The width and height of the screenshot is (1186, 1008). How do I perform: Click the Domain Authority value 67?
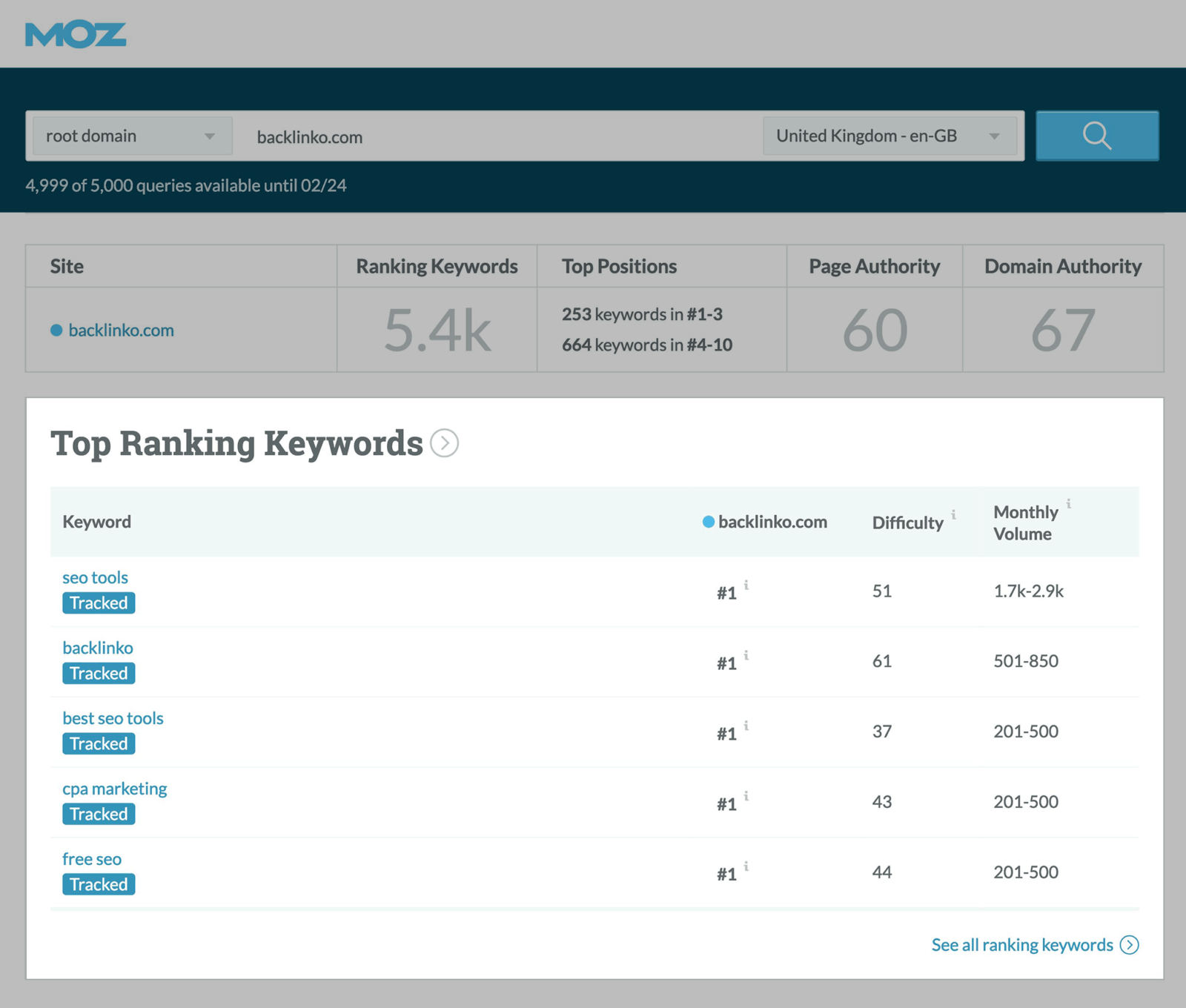pos(1063,331)
